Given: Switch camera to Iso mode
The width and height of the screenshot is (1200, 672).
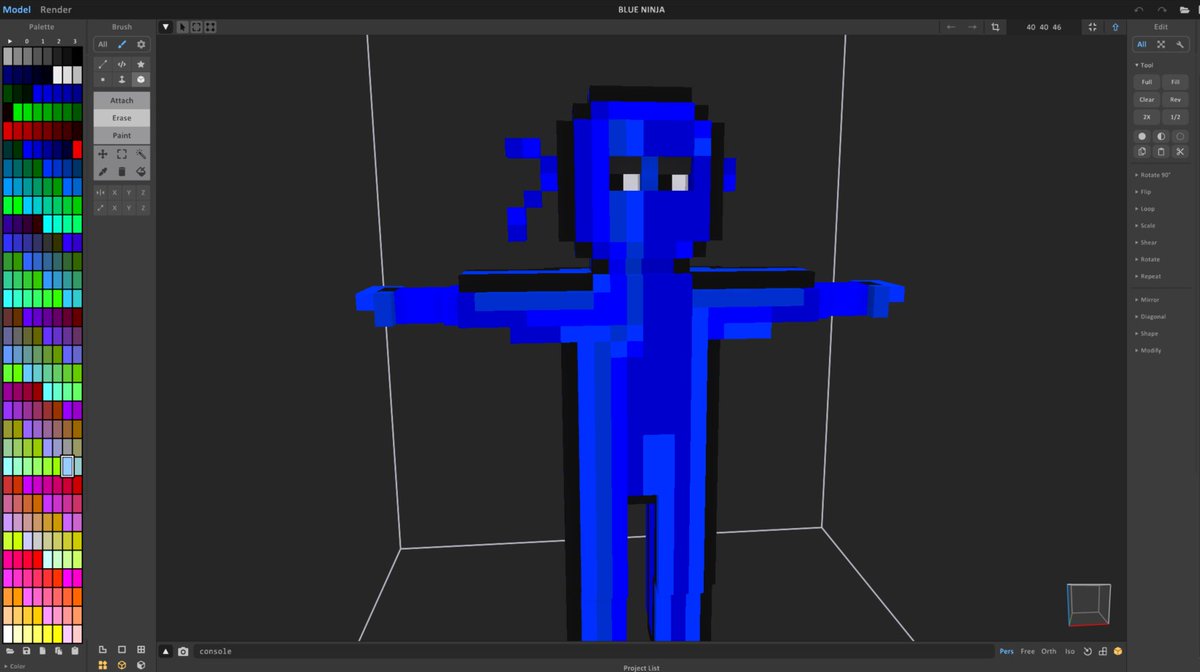Looking at the screenshot, I should coord(1070,651).
